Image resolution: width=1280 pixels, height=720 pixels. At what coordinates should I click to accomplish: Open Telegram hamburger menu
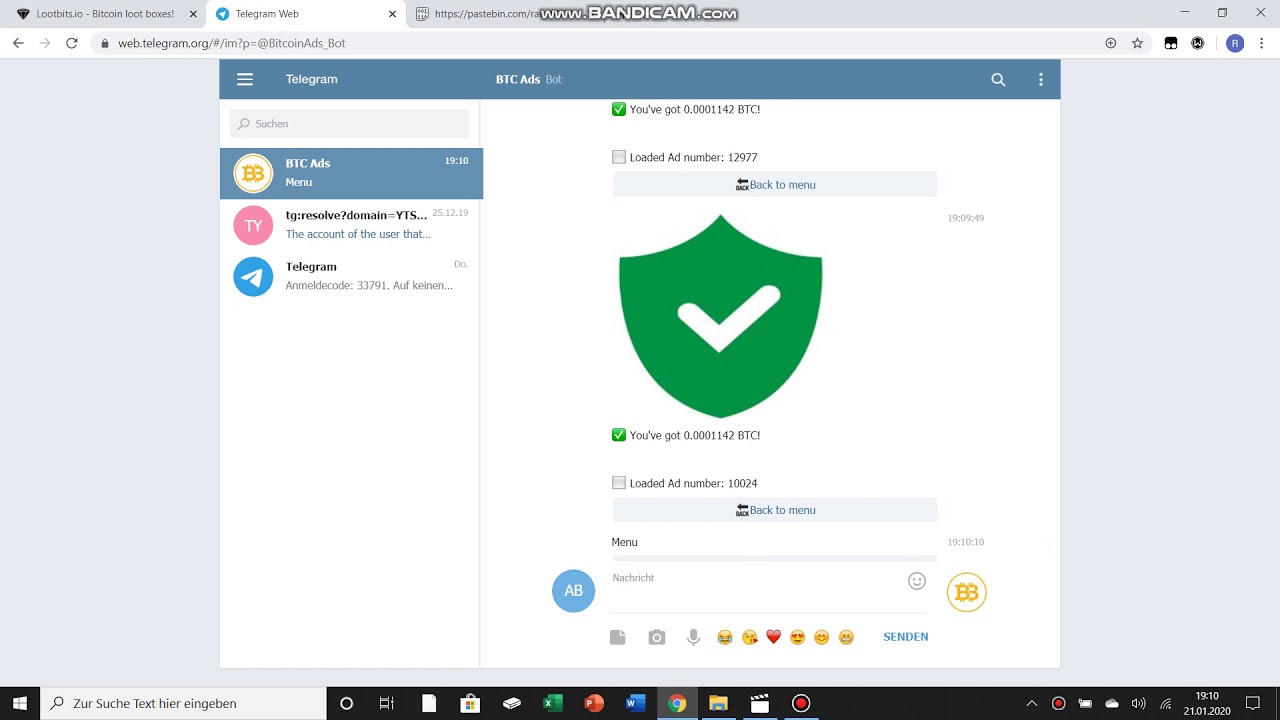pos(245,79)
